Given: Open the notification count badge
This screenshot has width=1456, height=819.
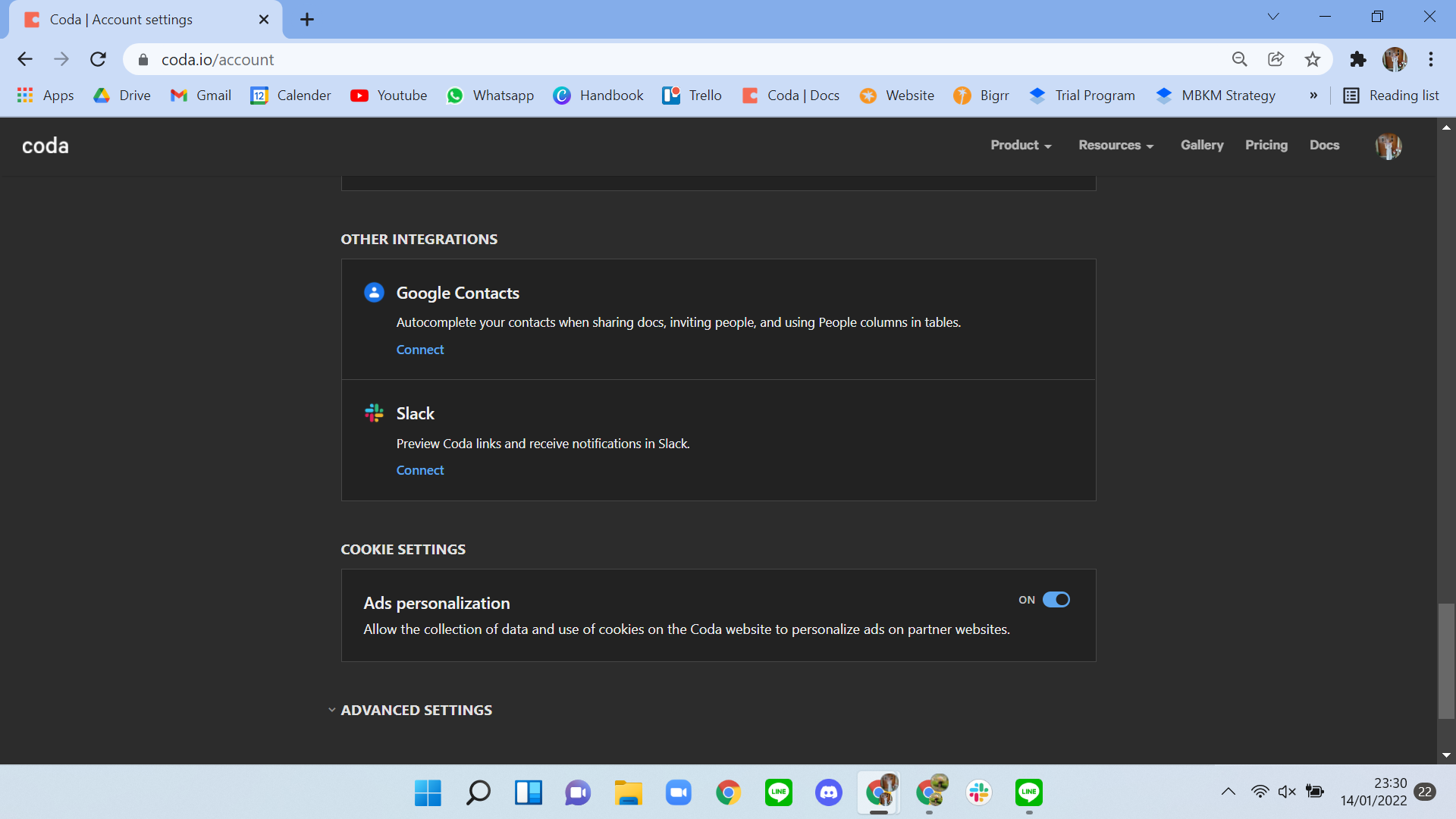Looking at the screenshot, I should (1425, 792).
